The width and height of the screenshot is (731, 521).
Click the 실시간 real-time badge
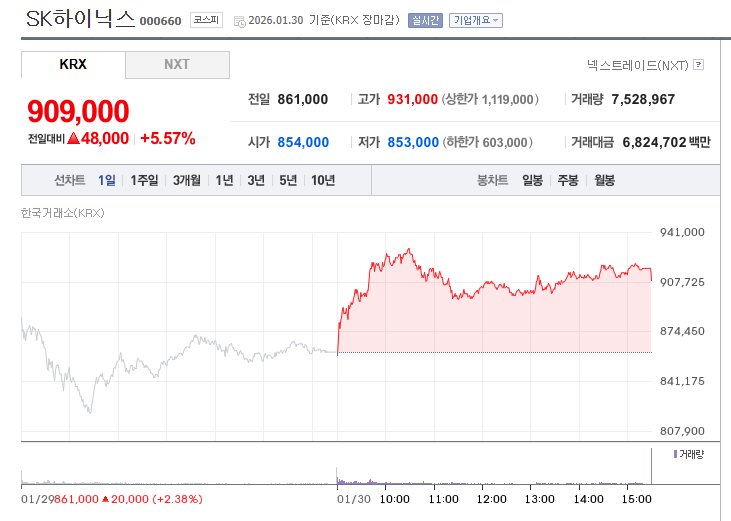pyautogui.click(x=425, y=20)
